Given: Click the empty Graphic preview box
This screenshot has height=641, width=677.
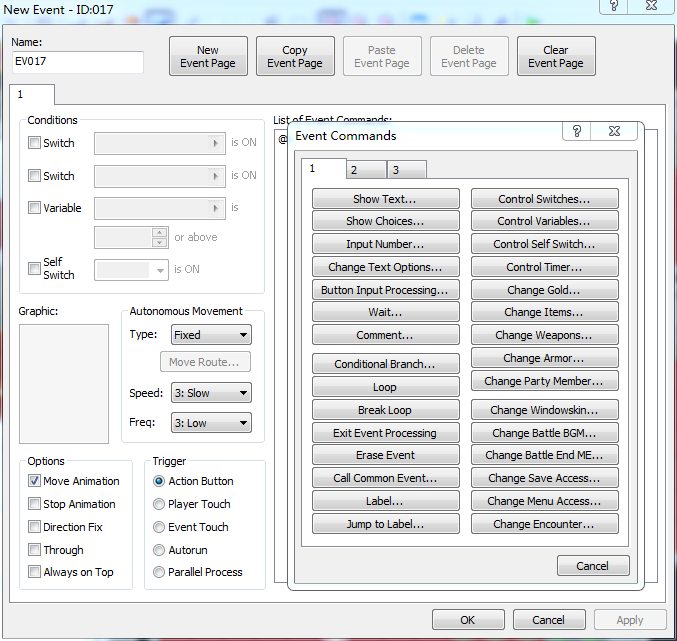Looking at the screenshot, I should tap(64, 384).
